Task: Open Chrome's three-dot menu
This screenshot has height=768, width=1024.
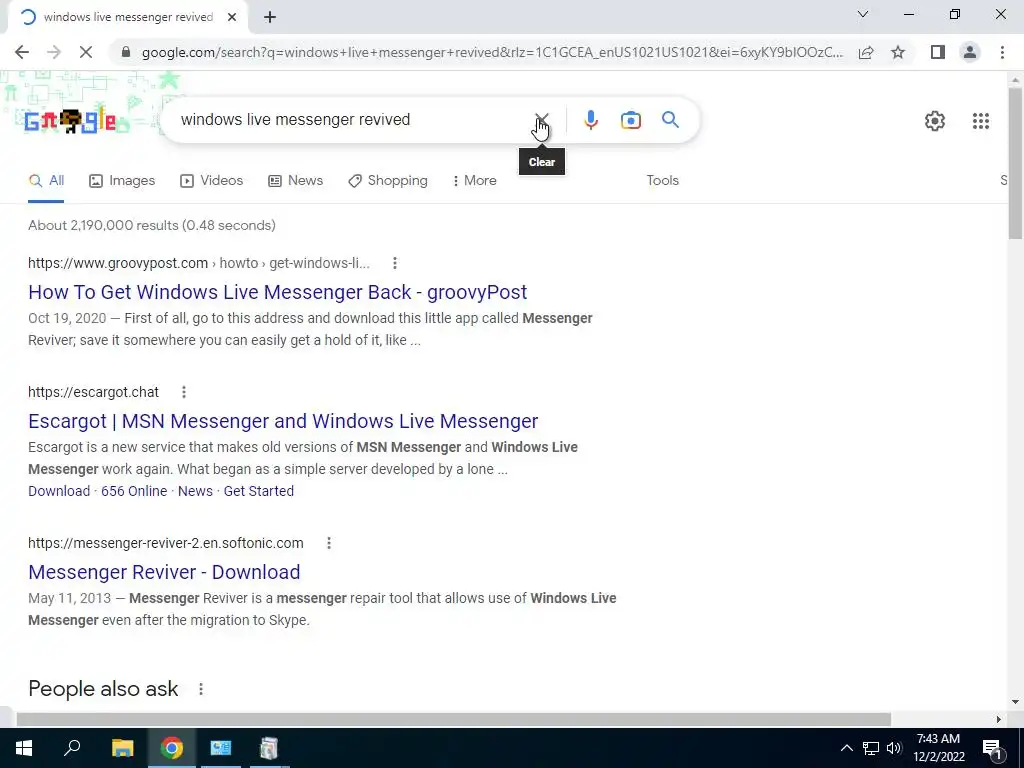Action: pos(1002,52)
